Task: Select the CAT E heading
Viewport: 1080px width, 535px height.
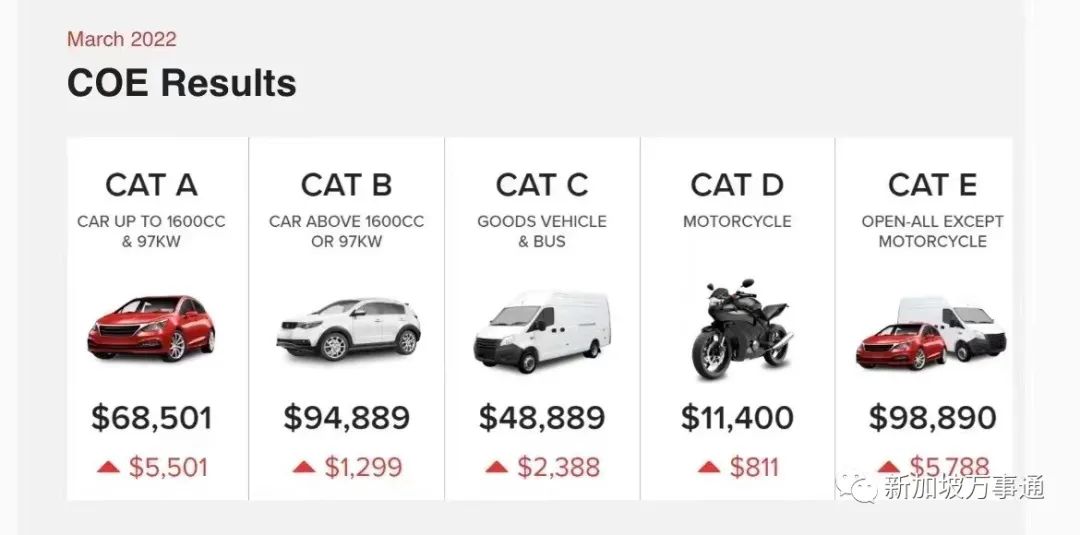Action: [x=932, y=185]
